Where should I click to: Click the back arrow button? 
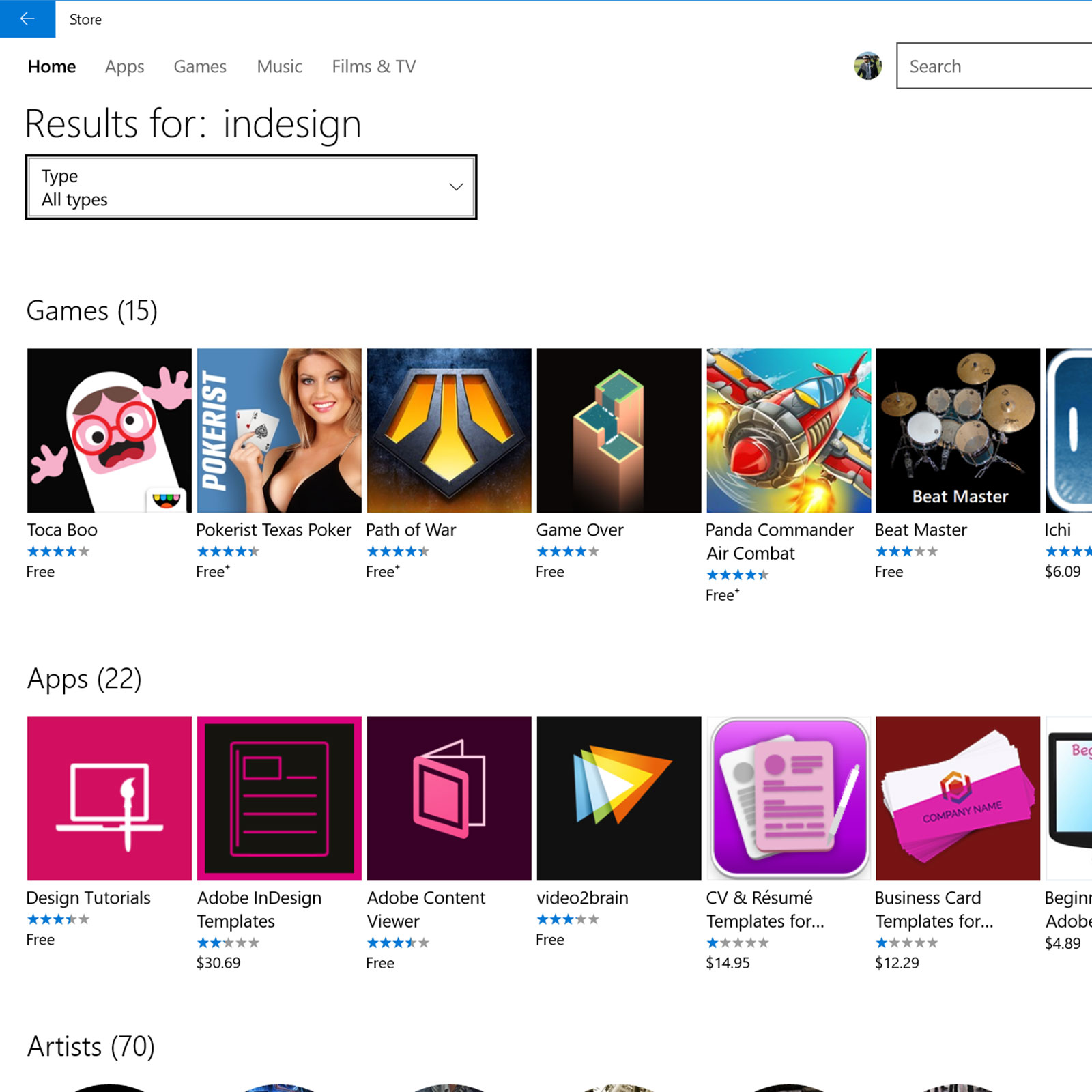[x=27, y=19]
